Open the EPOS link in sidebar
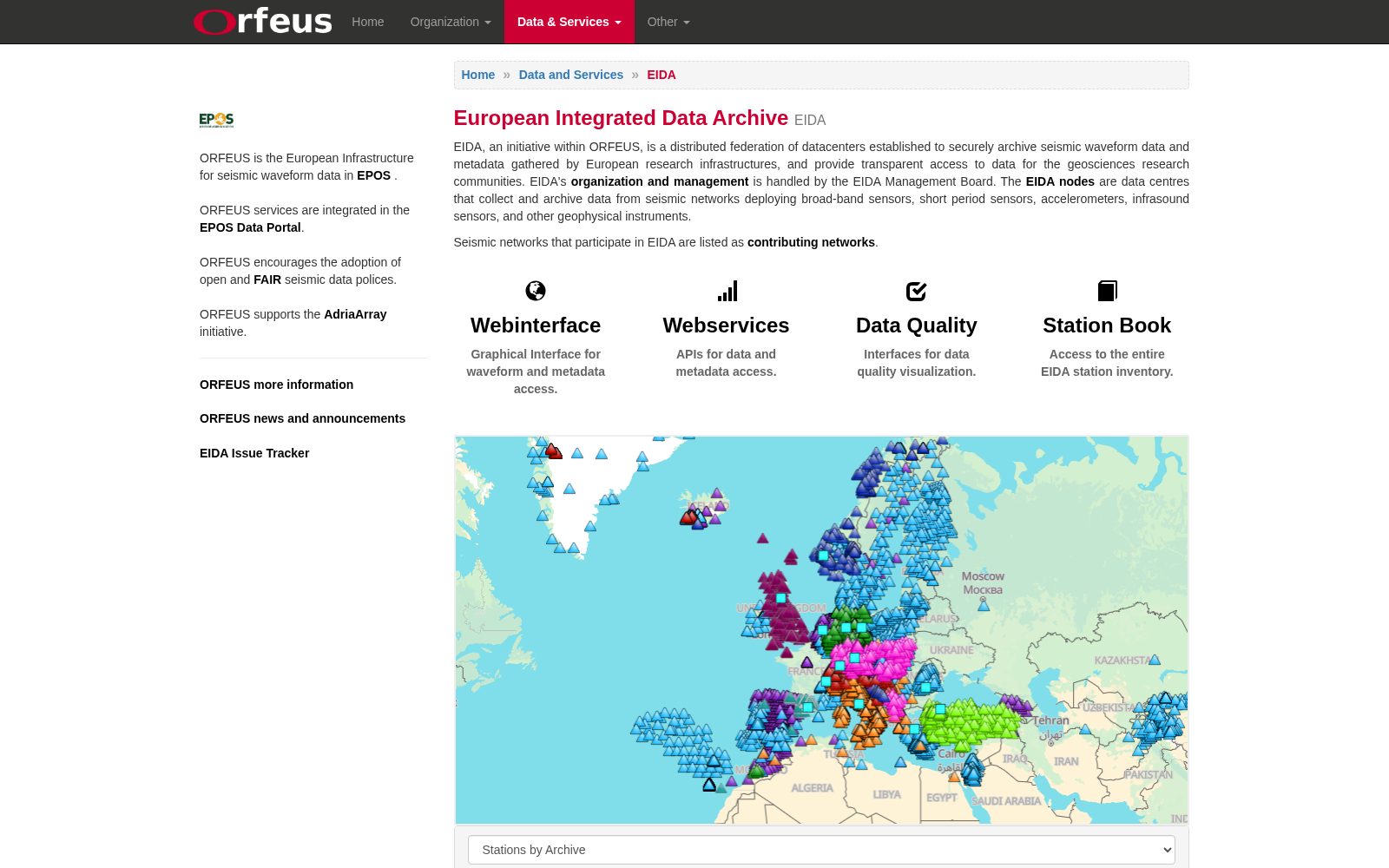 (x=374, y=175)
